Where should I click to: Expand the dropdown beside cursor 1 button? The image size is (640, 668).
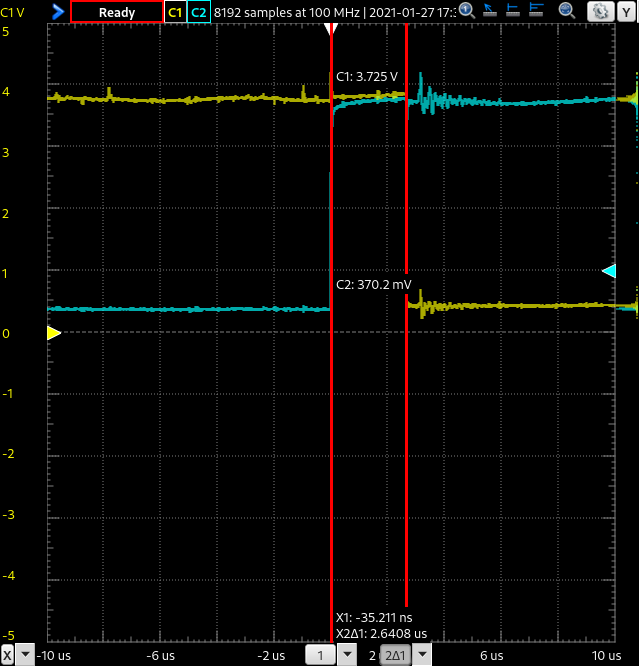pyautogui.click(x=347, y=656)
